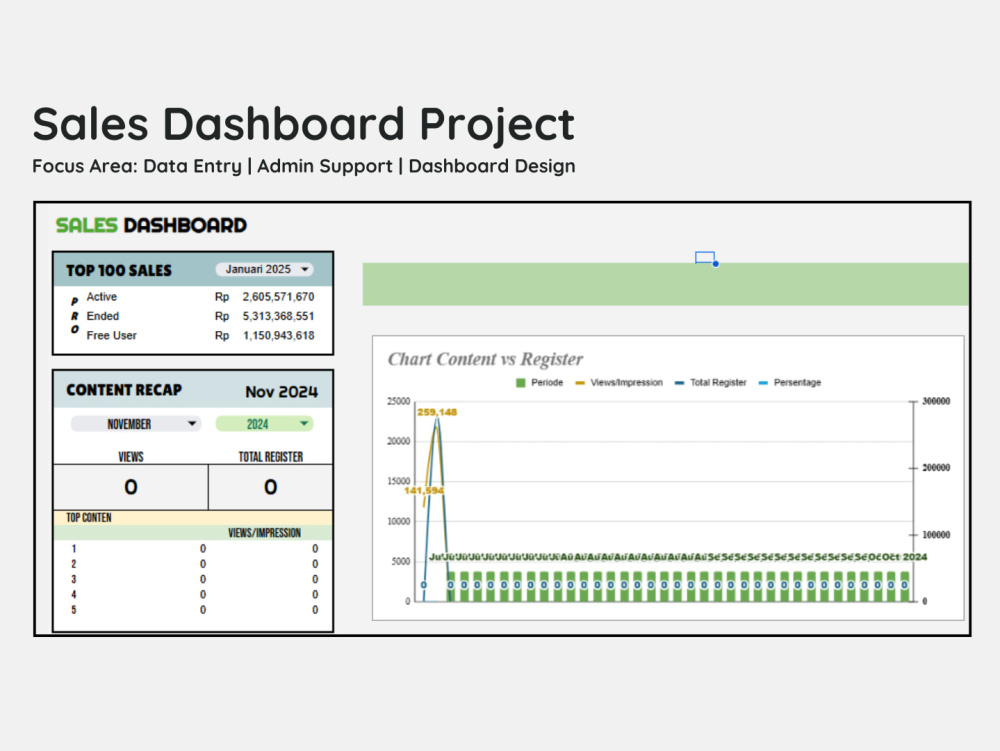Select the Active row label

tap(102, 296)
